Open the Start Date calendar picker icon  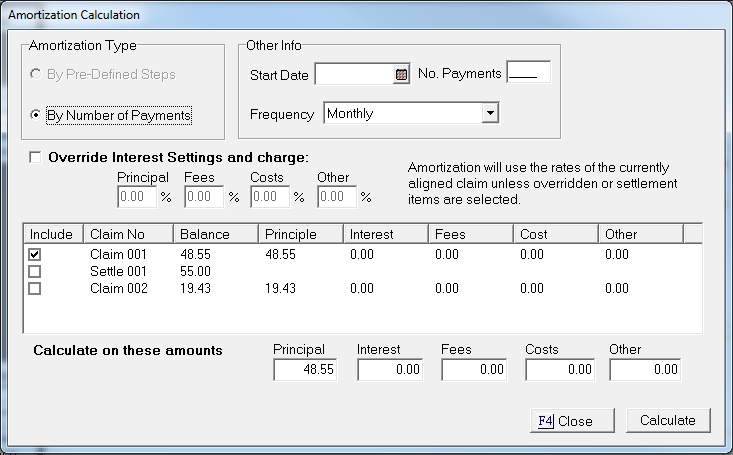402,74
